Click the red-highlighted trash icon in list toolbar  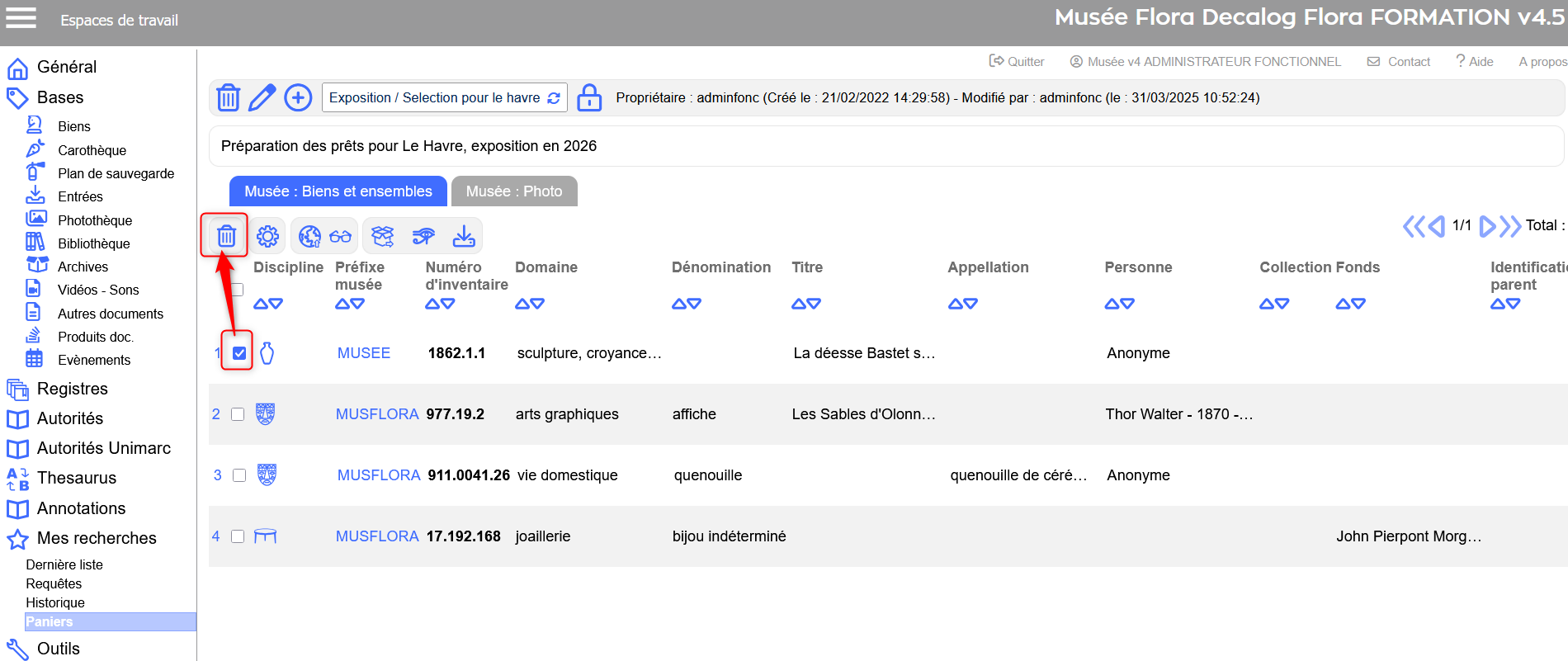coord(226,237)
